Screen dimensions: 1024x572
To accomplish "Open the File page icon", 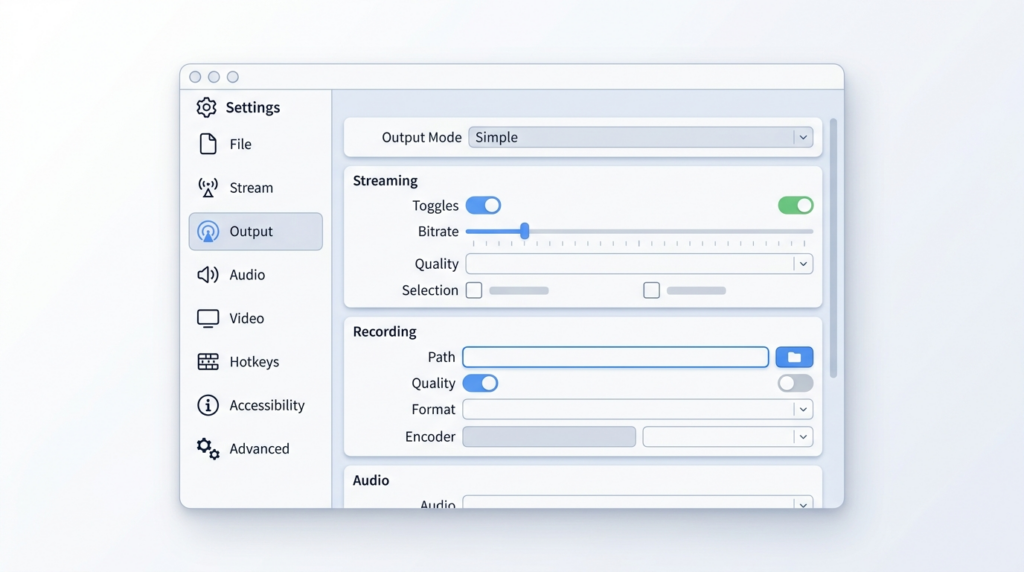I will [x=208, y=144].
